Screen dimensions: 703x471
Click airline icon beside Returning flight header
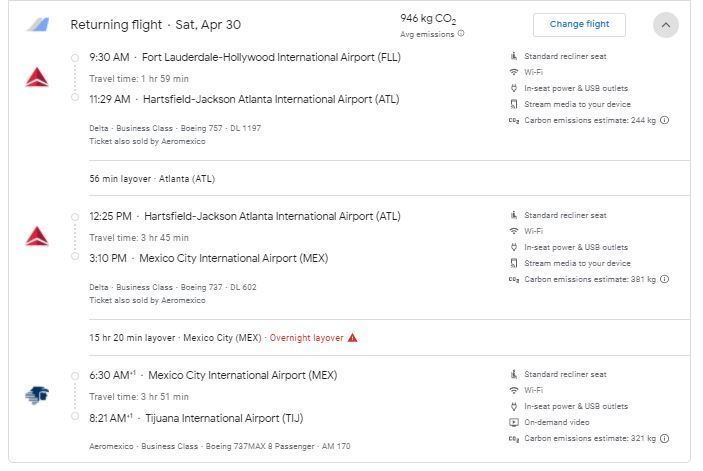[x=37, y=24]
